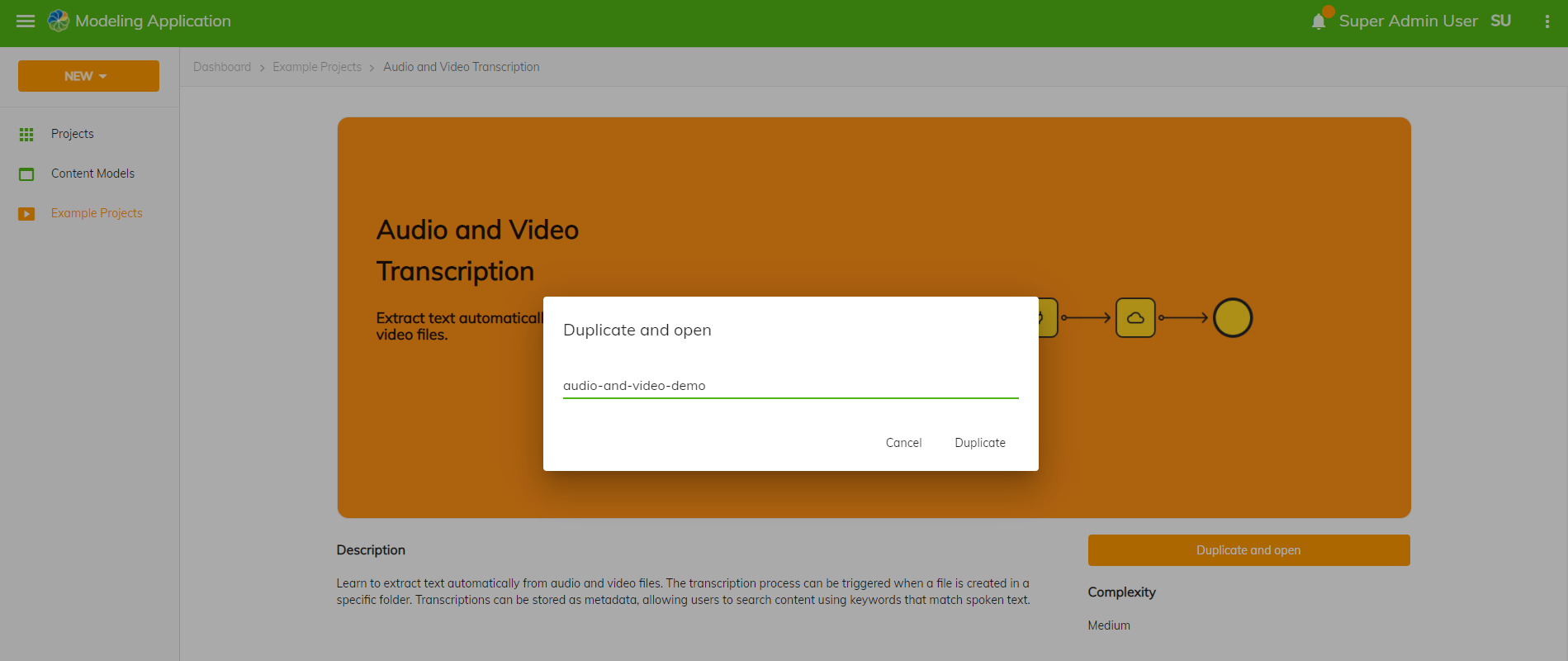Viewport: 1568px width, 661px height.
Task: Cancel the Duplicate and open dialog
Action: pyautogui.click(x=903, y=443)
